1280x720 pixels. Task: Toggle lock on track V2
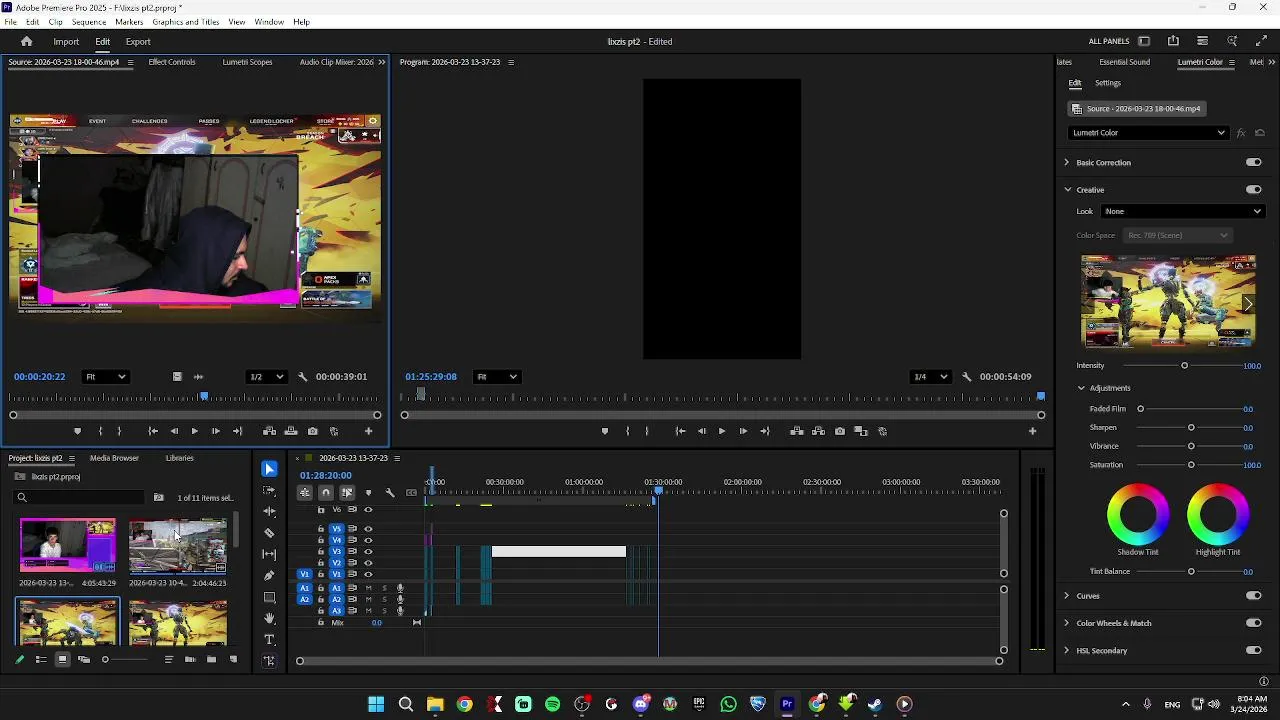point(321,563)
